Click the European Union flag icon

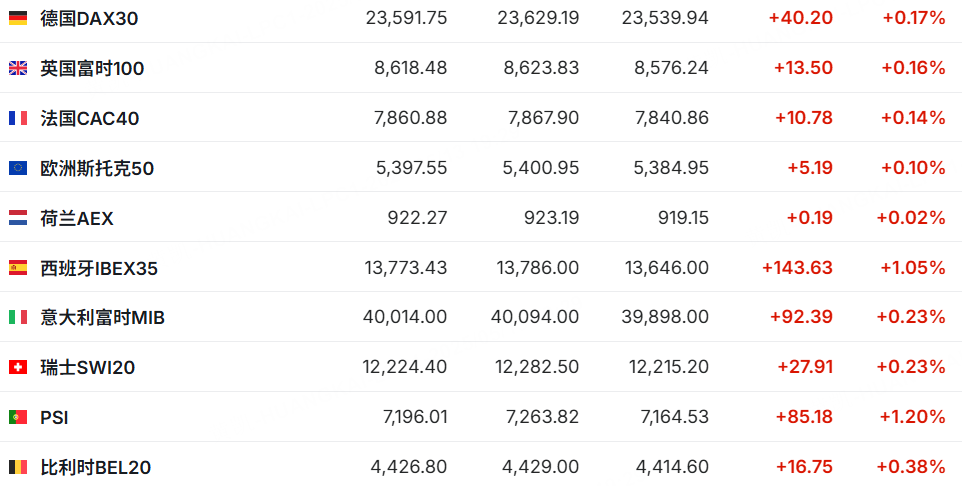click(18, 168)
